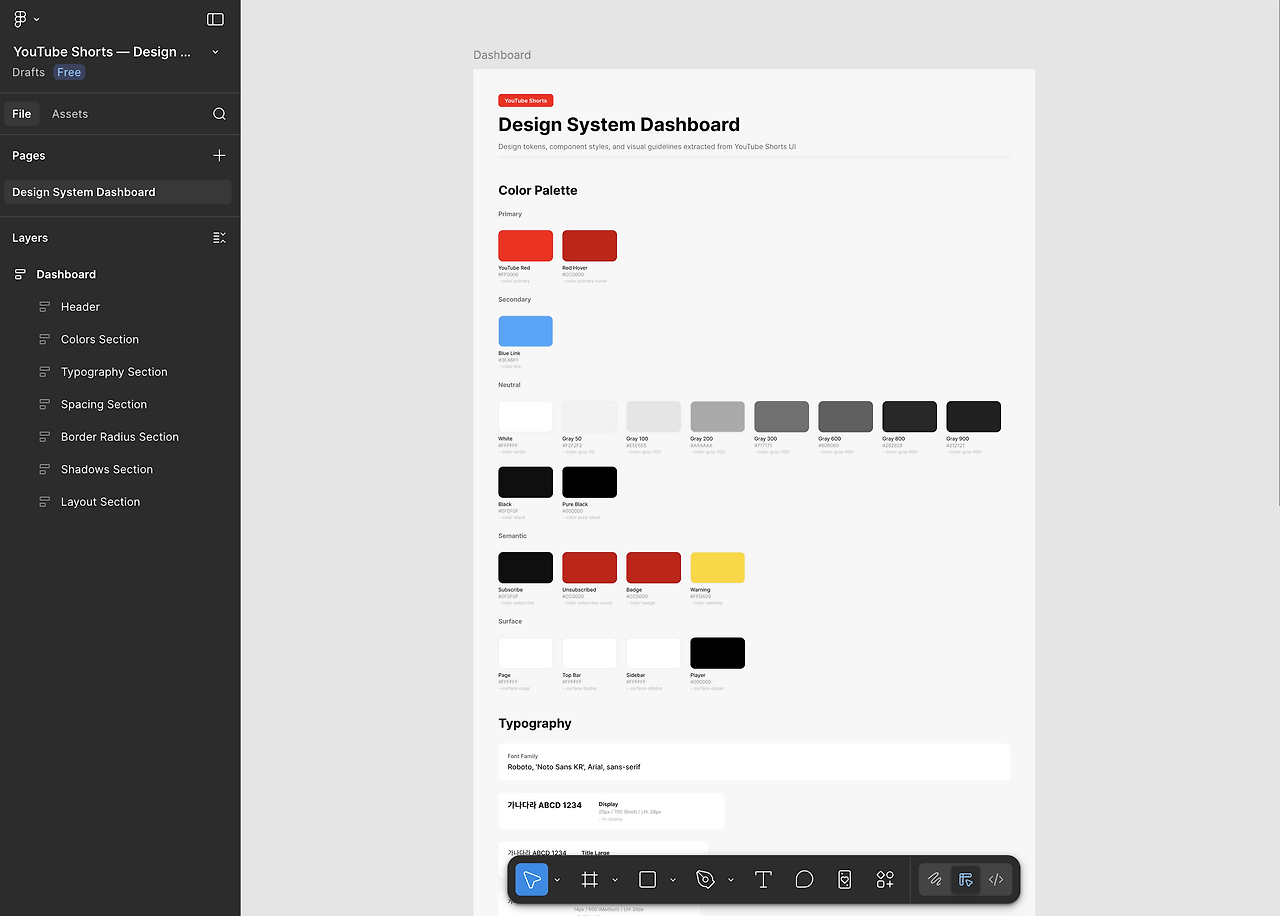Click the Free plan badge
Screen dimensions: 1280x916
pyautogui.click(x=69, y=72)
